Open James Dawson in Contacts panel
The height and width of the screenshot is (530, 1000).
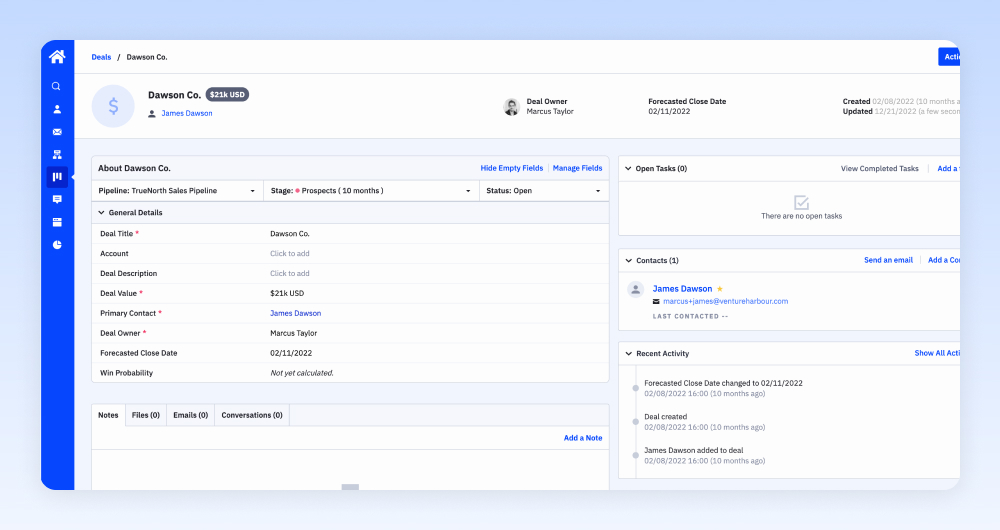(682, 289)
